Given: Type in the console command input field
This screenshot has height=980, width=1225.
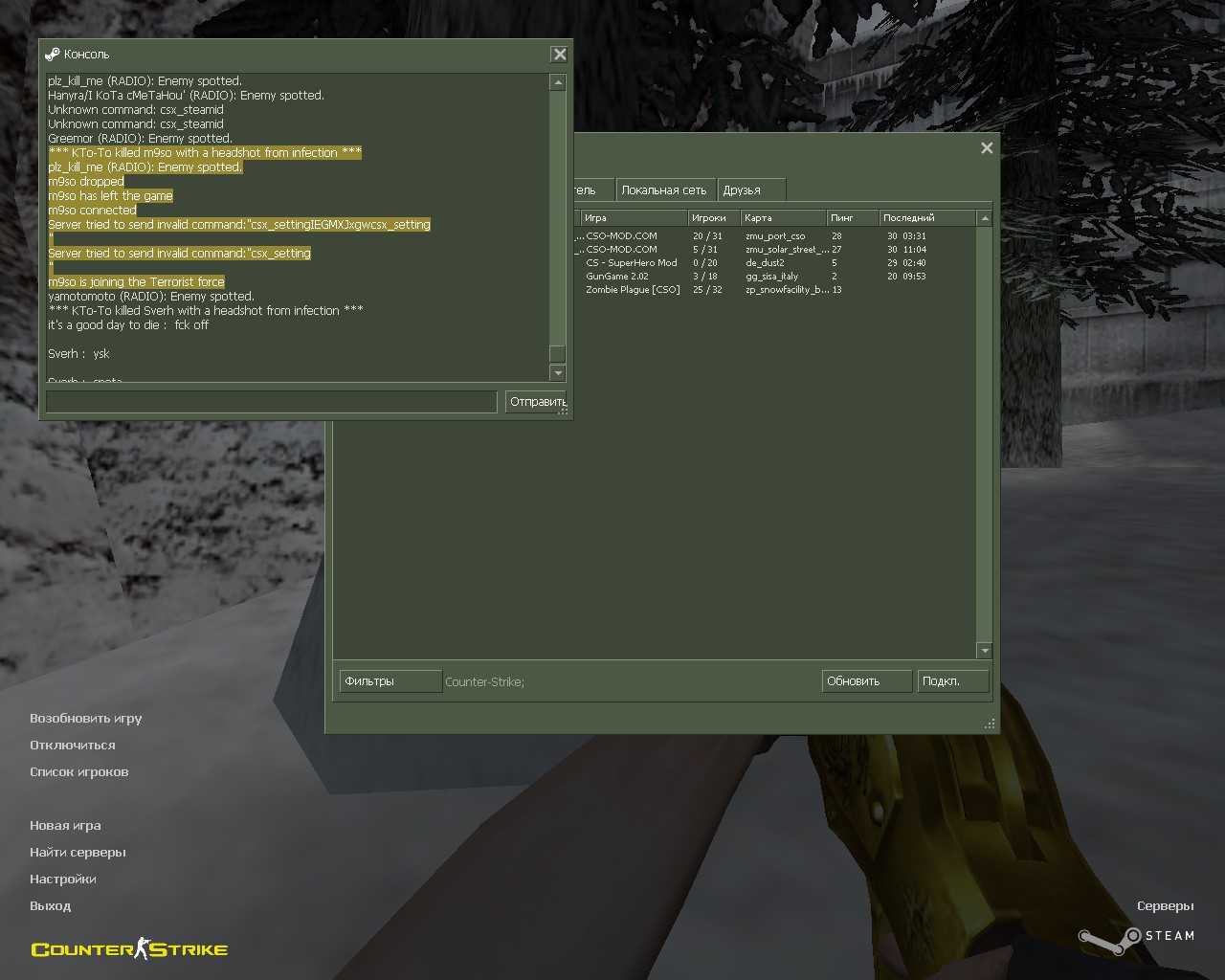Looking at the screenshot, I should [272, 402].
